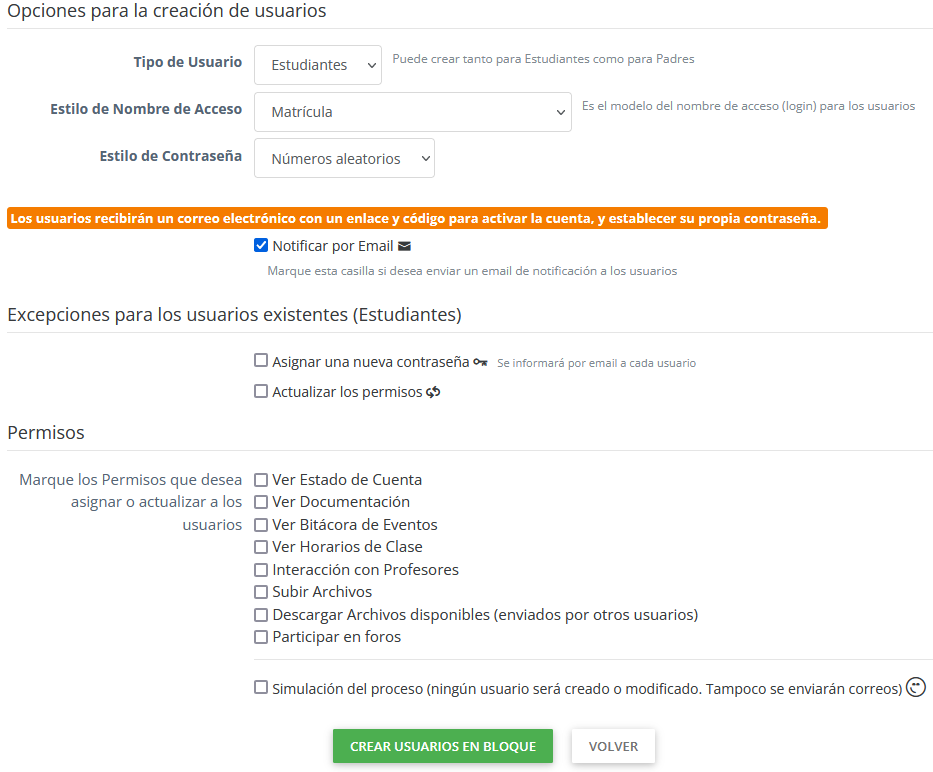The image size is (933, 772).
Task: Click the Crear Usuarios en Bloque button
Action: point(442,746)
